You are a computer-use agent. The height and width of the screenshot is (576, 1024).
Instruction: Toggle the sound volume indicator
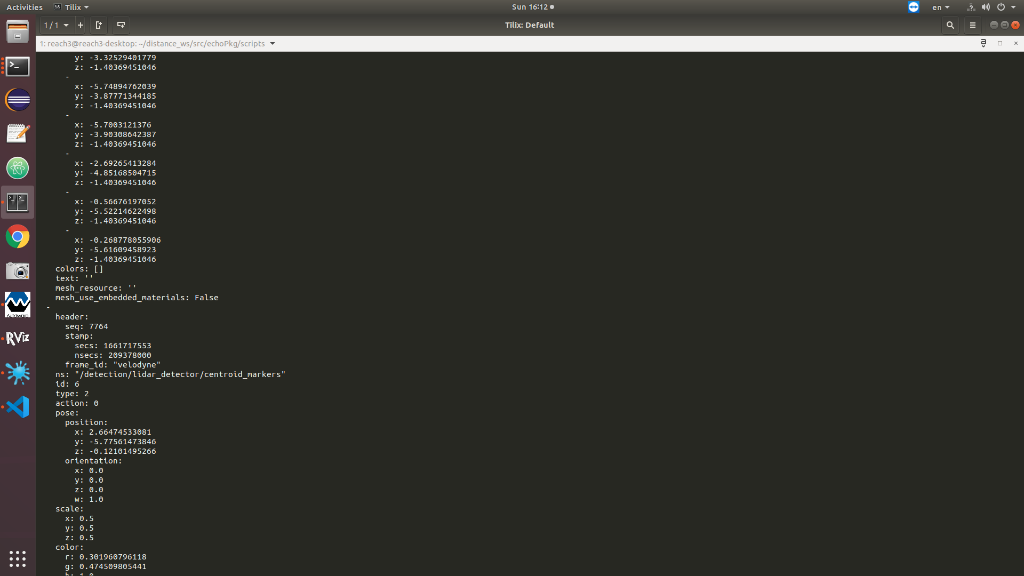tap(985, 7)
